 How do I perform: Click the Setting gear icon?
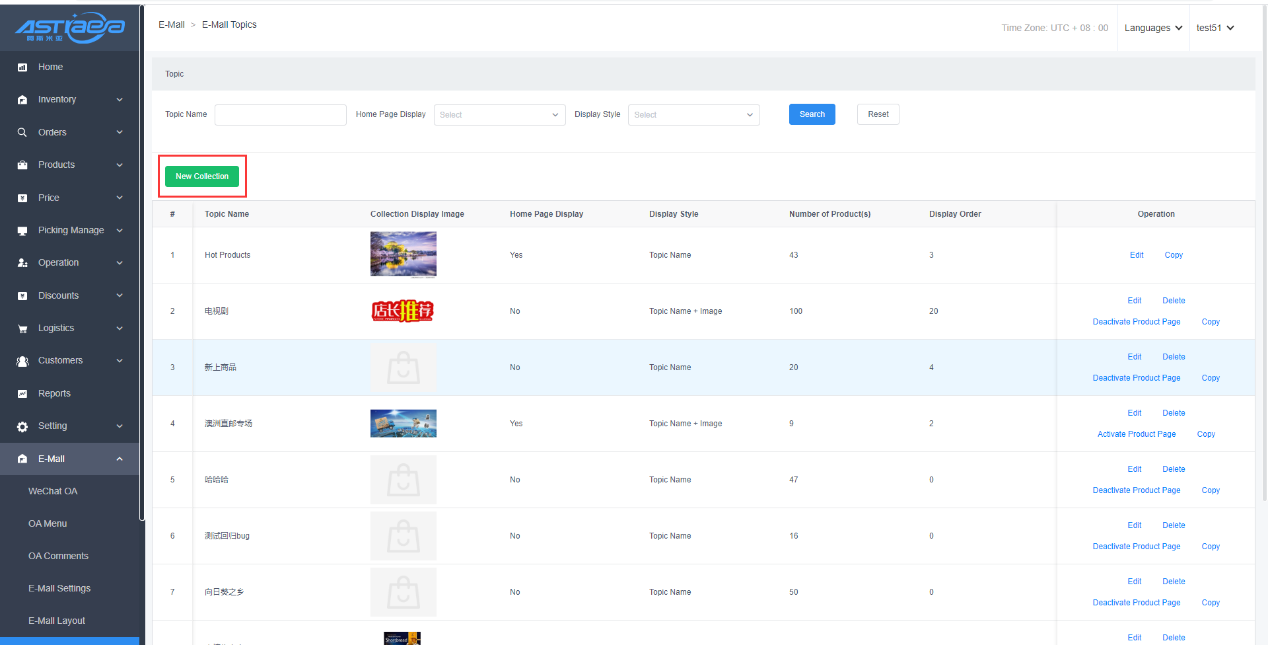[x=23, y=426]
